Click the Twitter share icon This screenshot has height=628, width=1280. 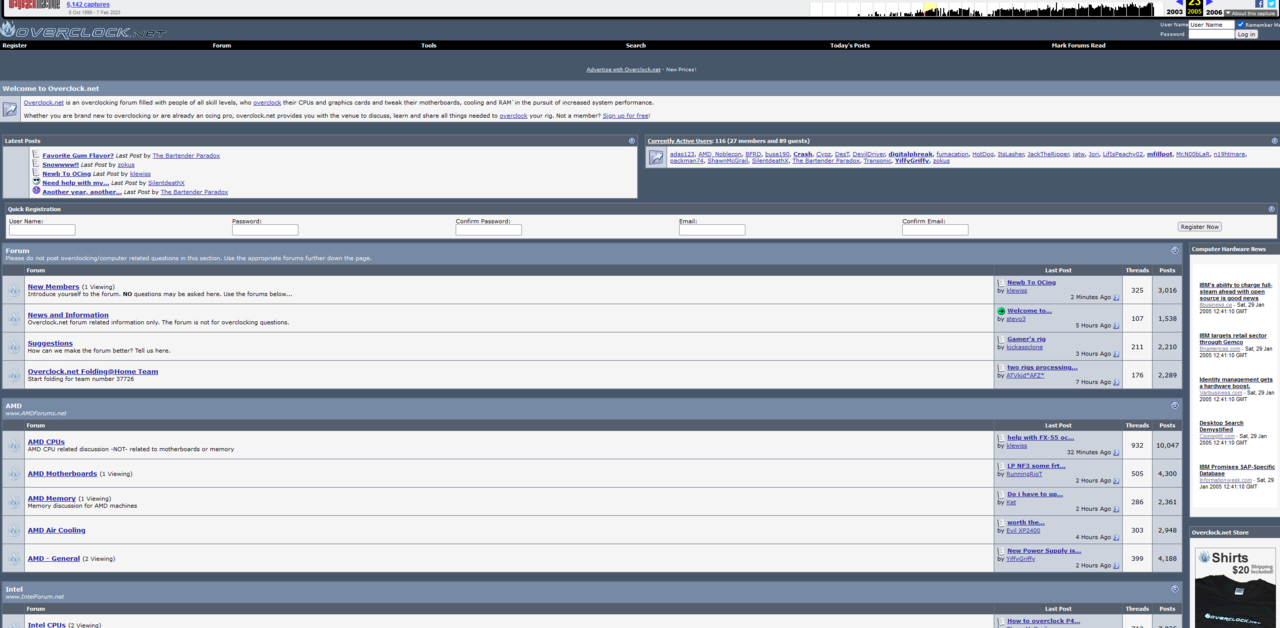point(1272,4)
